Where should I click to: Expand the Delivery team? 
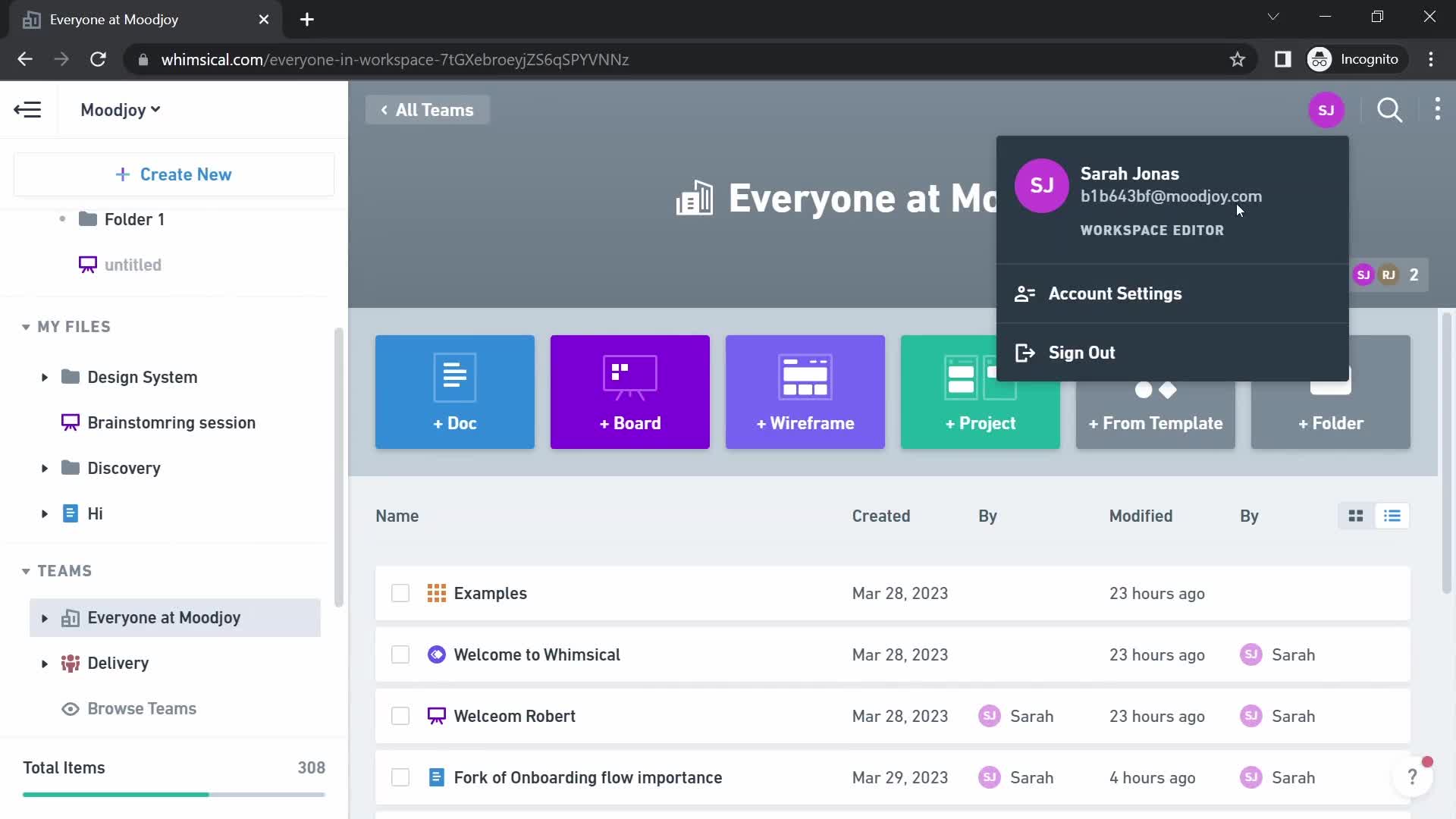point(45,664)
